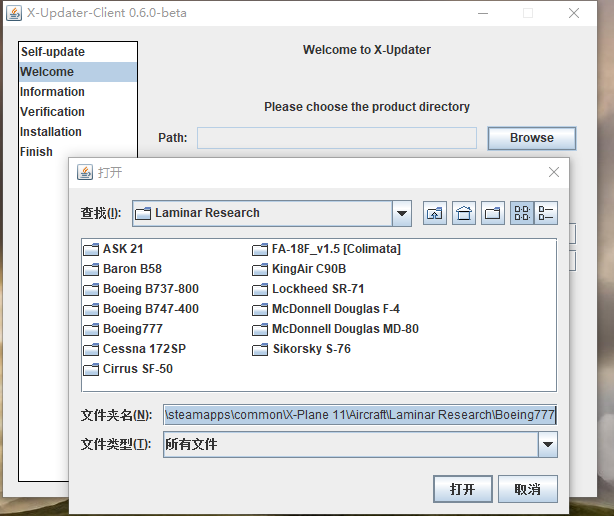Viewport: 614px width, 516px height.
Task: Cancel the dialog with 取消 button
Action: 528,489
